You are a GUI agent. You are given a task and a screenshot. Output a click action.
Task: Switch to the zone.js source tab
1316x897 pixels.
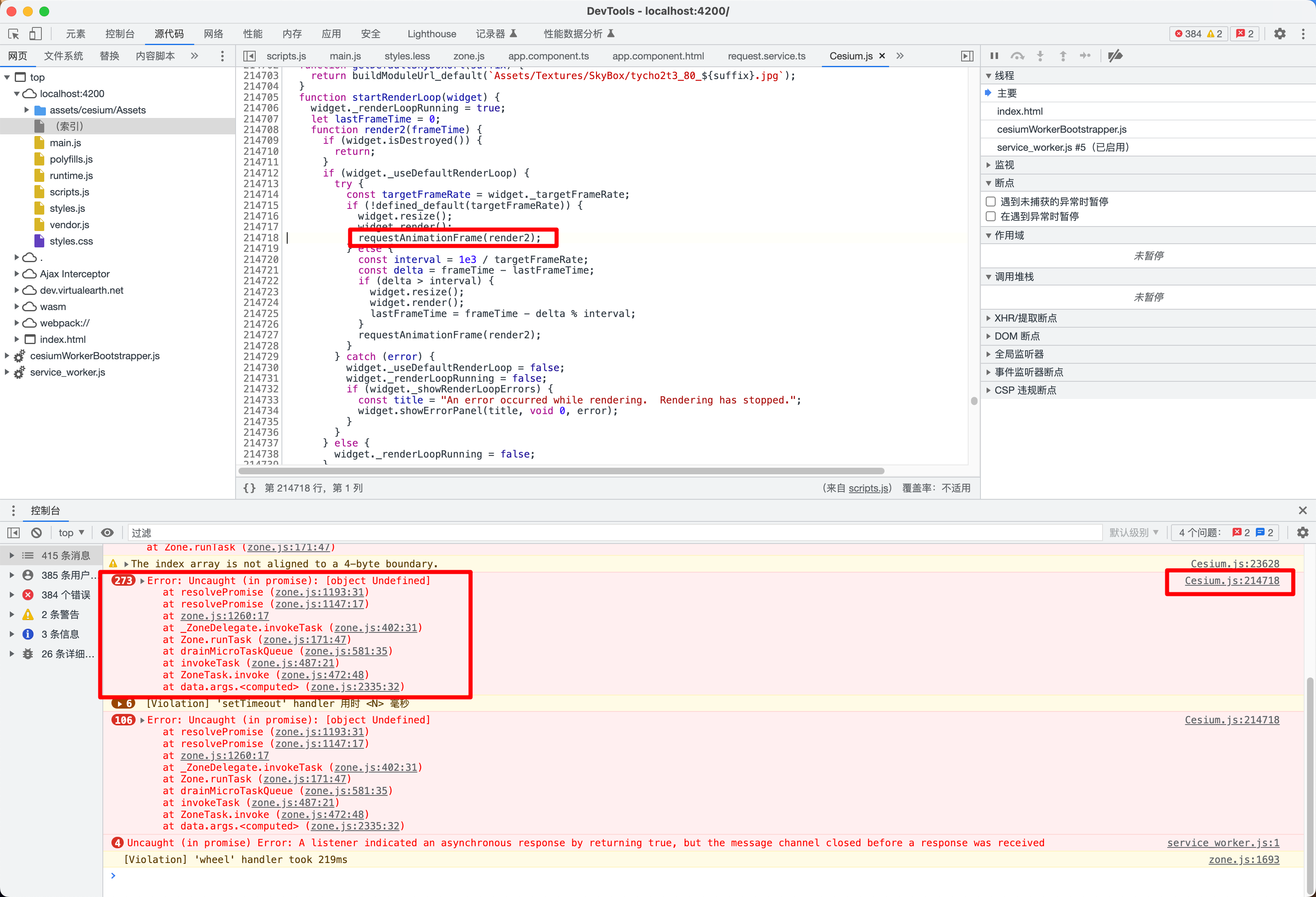(x=468, y=56)
